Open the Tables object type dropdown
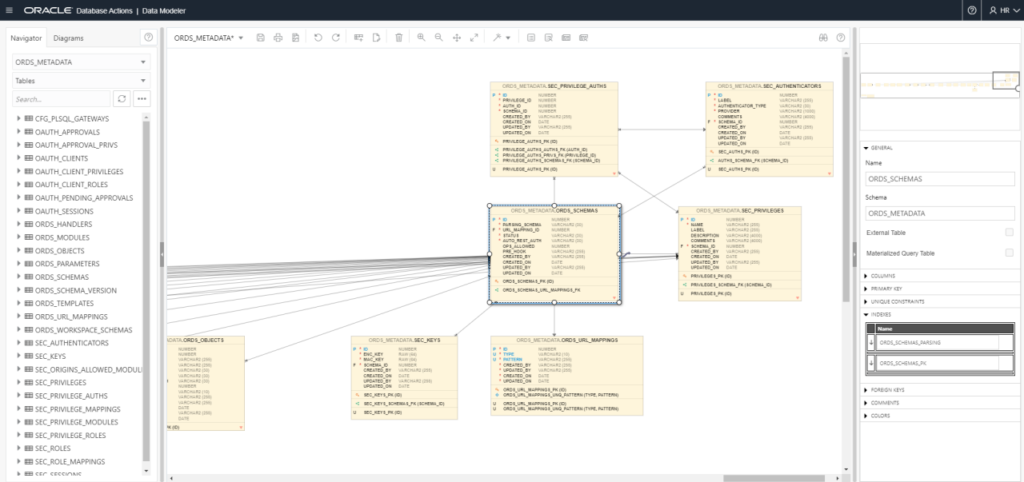Screen dimensions: 1024x482 pyautogui.click(x=82, y=81)
